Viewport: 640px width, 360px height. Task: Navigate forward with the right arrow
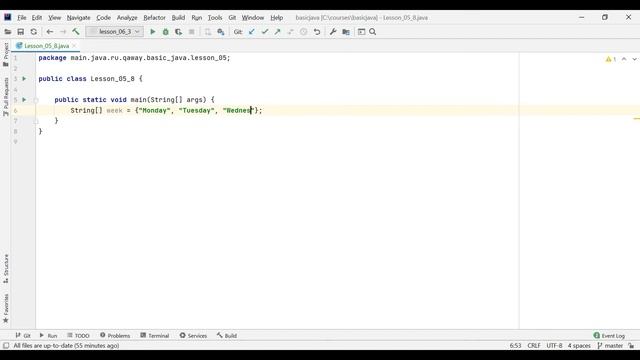point(63,32)
